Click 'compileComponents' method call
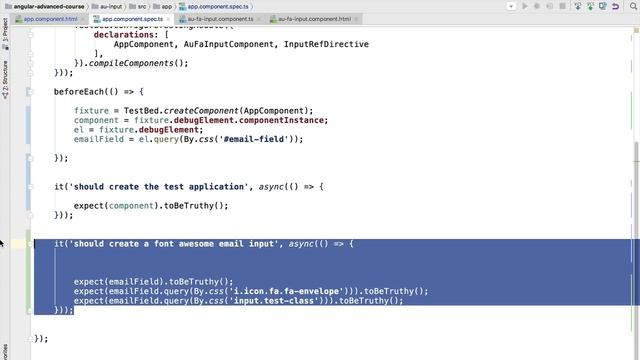 point(131,63)
